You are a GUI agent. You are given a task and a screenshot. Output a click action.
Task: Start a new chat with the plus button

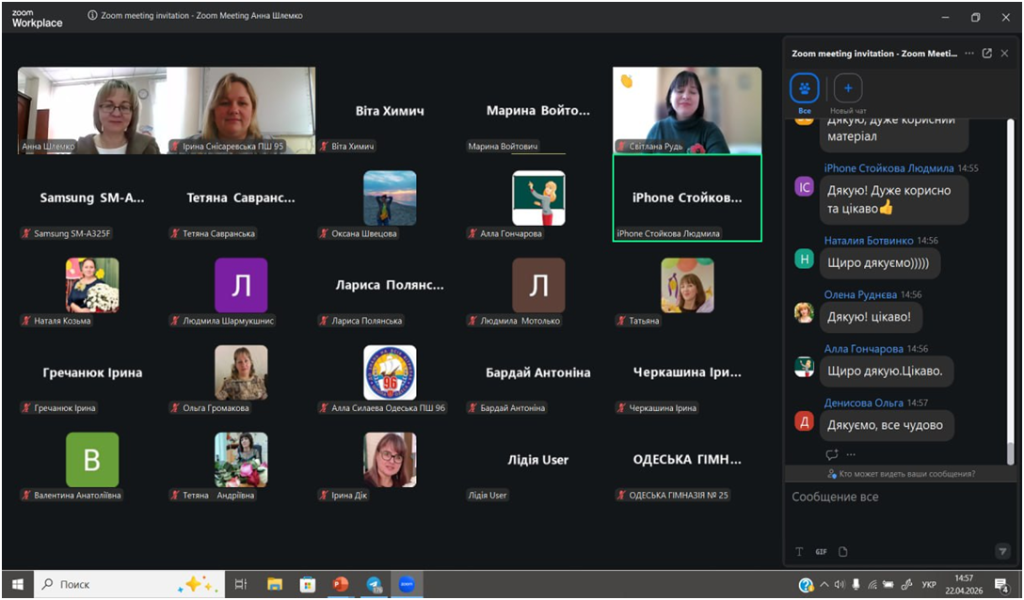[x=848, y=88]
